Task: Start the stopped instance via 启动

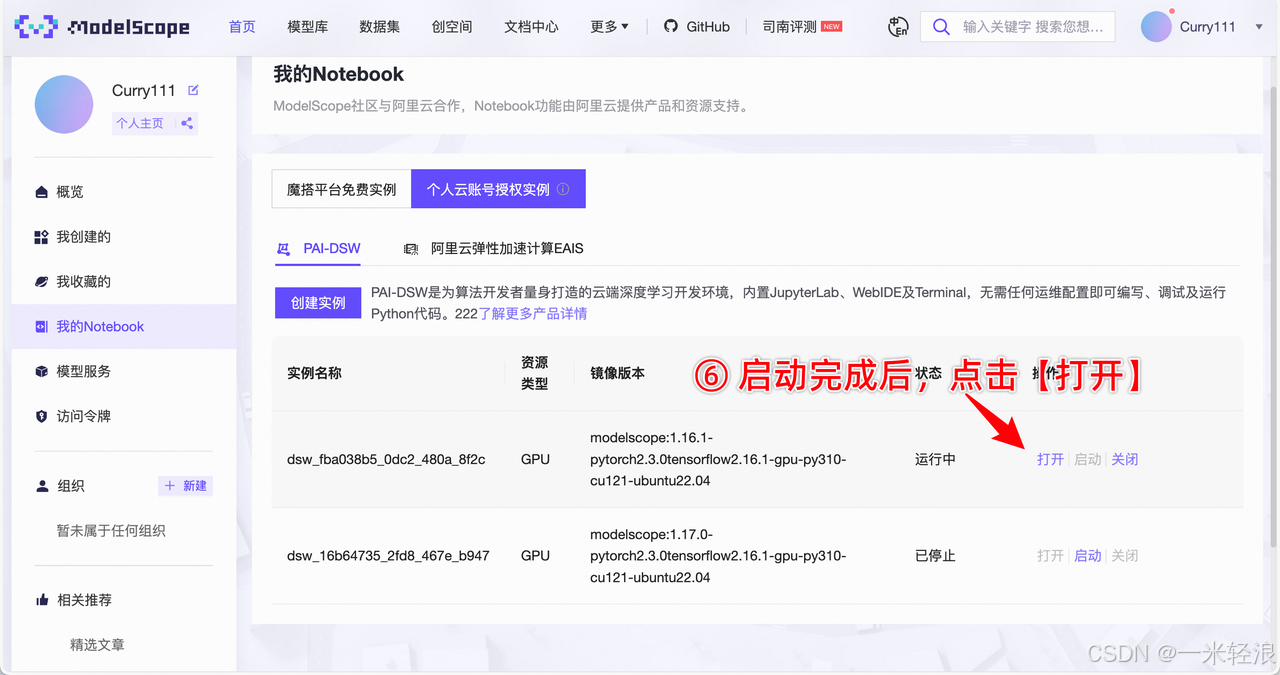Action: point(1087,555)
